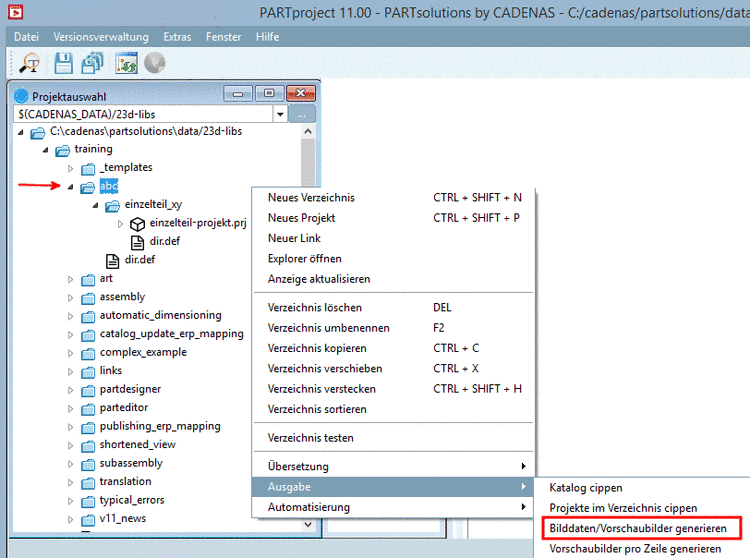The height and width of the screenshot is (558, 750).
Task: Click the root 23d-libs folder icon
Action: (x=38, y=133)
